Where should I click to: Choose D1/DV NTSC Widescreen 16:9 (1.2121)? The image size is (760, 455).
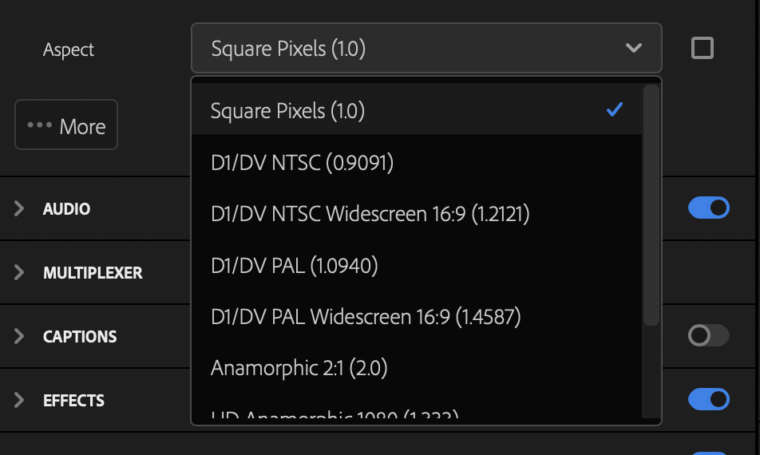point(417,214)
